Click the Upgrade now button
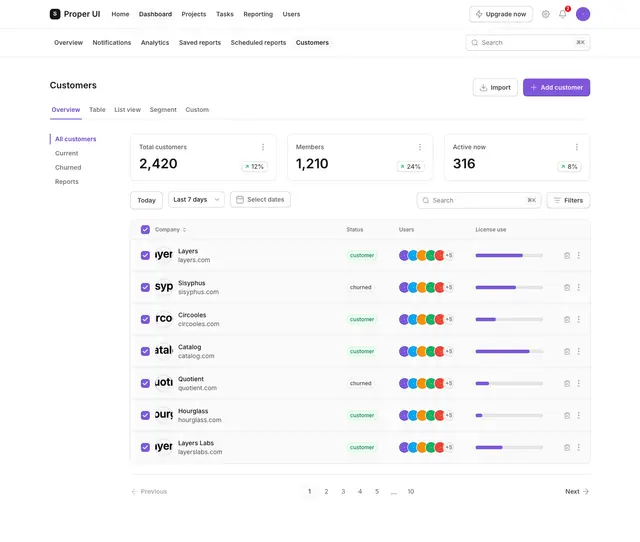The image size is (640, 542). [x=501, y=14]
